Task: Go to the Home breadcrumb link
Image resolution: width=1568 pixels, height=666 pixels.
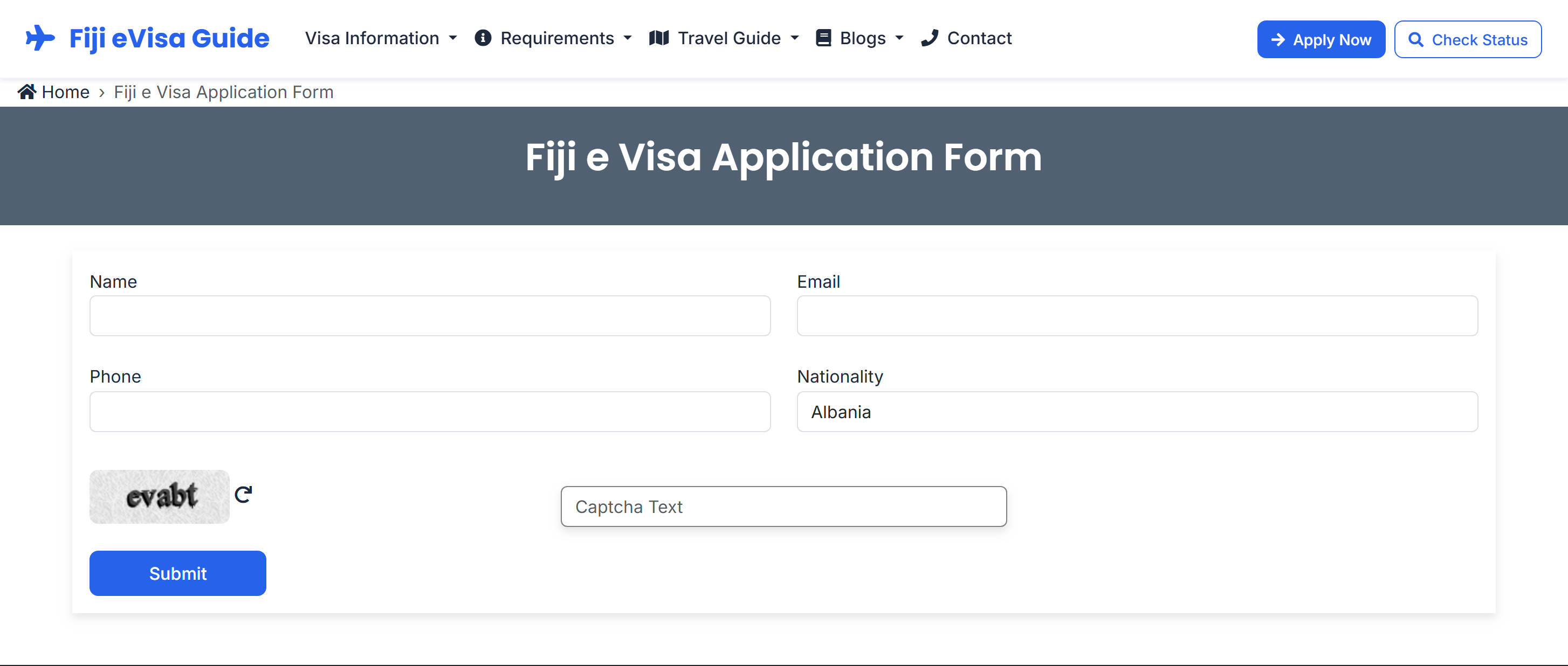Action: (x=65, y=92)
